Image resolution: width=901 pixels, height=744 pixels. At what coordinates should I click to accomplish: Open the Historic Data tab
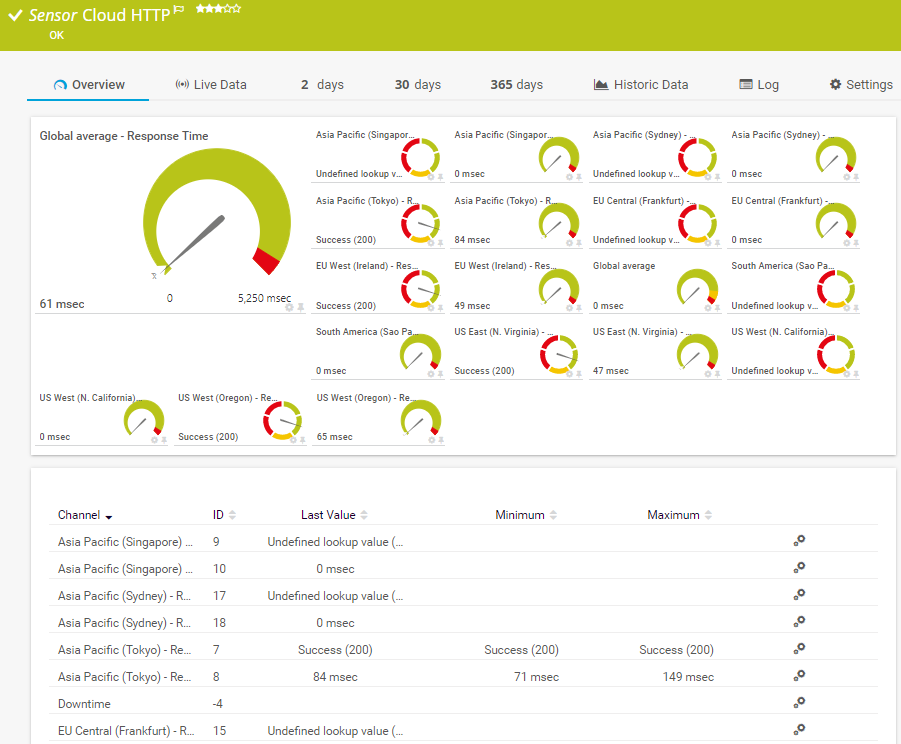click(x=640, y=85)
